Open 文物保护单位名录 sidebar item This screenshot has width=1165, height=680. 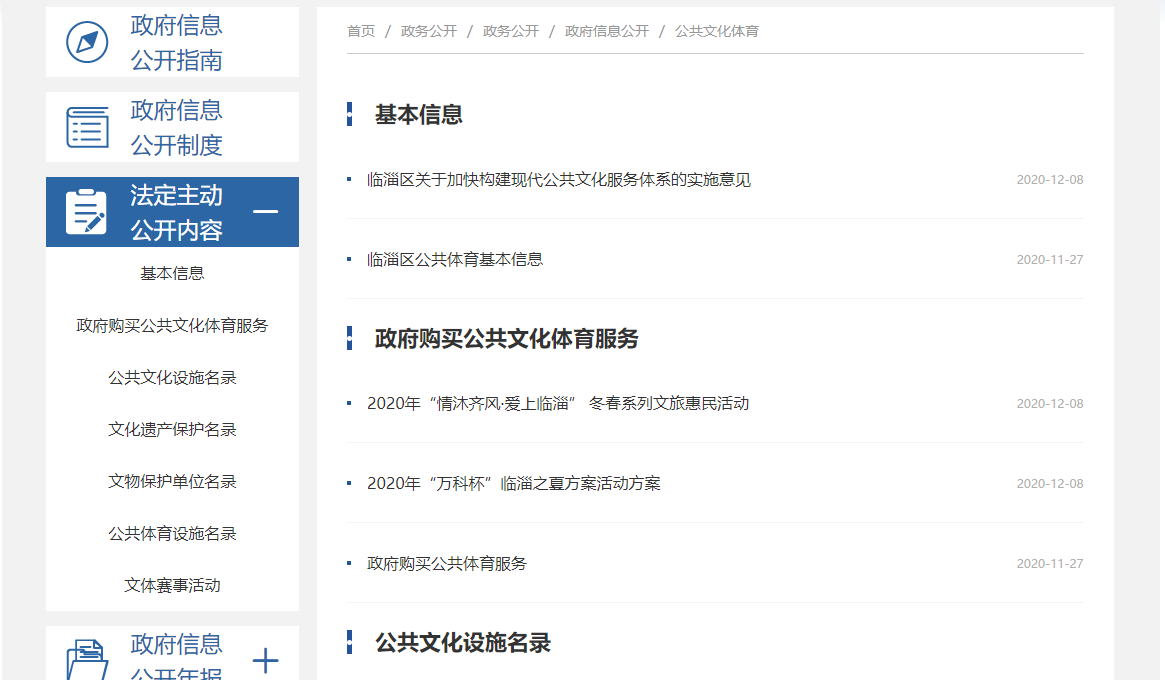[172, 482]
